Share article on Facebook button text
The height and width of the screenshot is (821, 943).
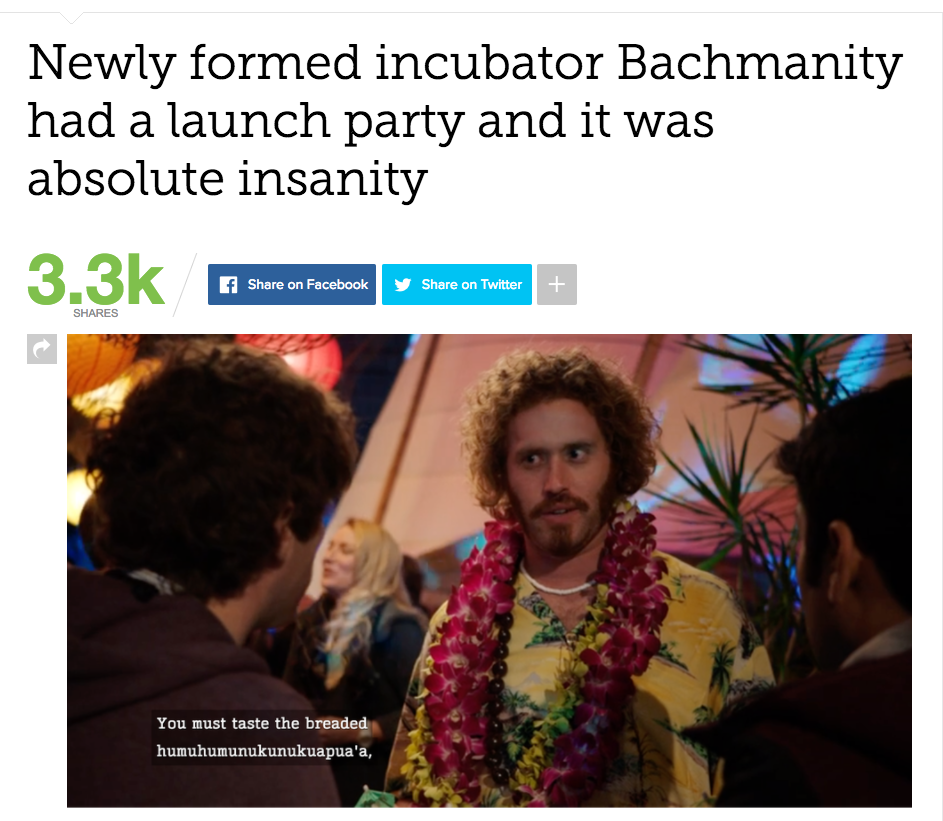pos(308,284)
